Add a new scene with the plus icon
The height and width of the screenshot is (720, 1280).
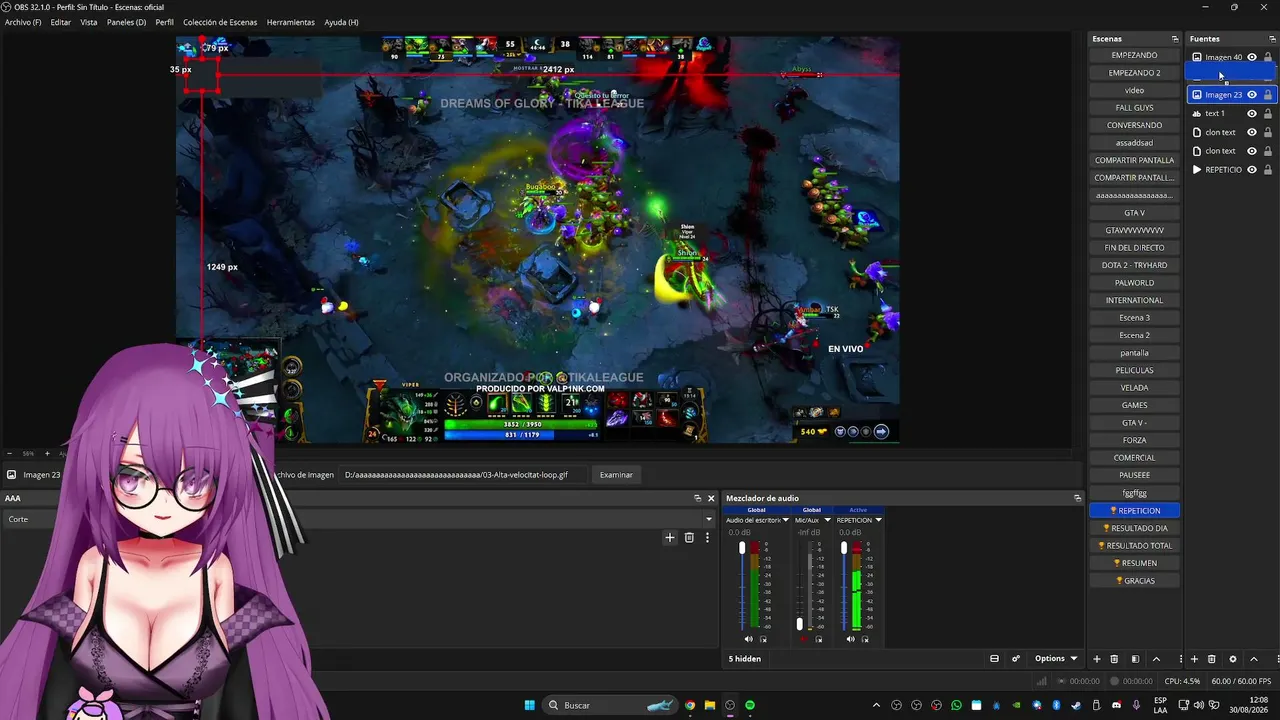[1097, 659]
